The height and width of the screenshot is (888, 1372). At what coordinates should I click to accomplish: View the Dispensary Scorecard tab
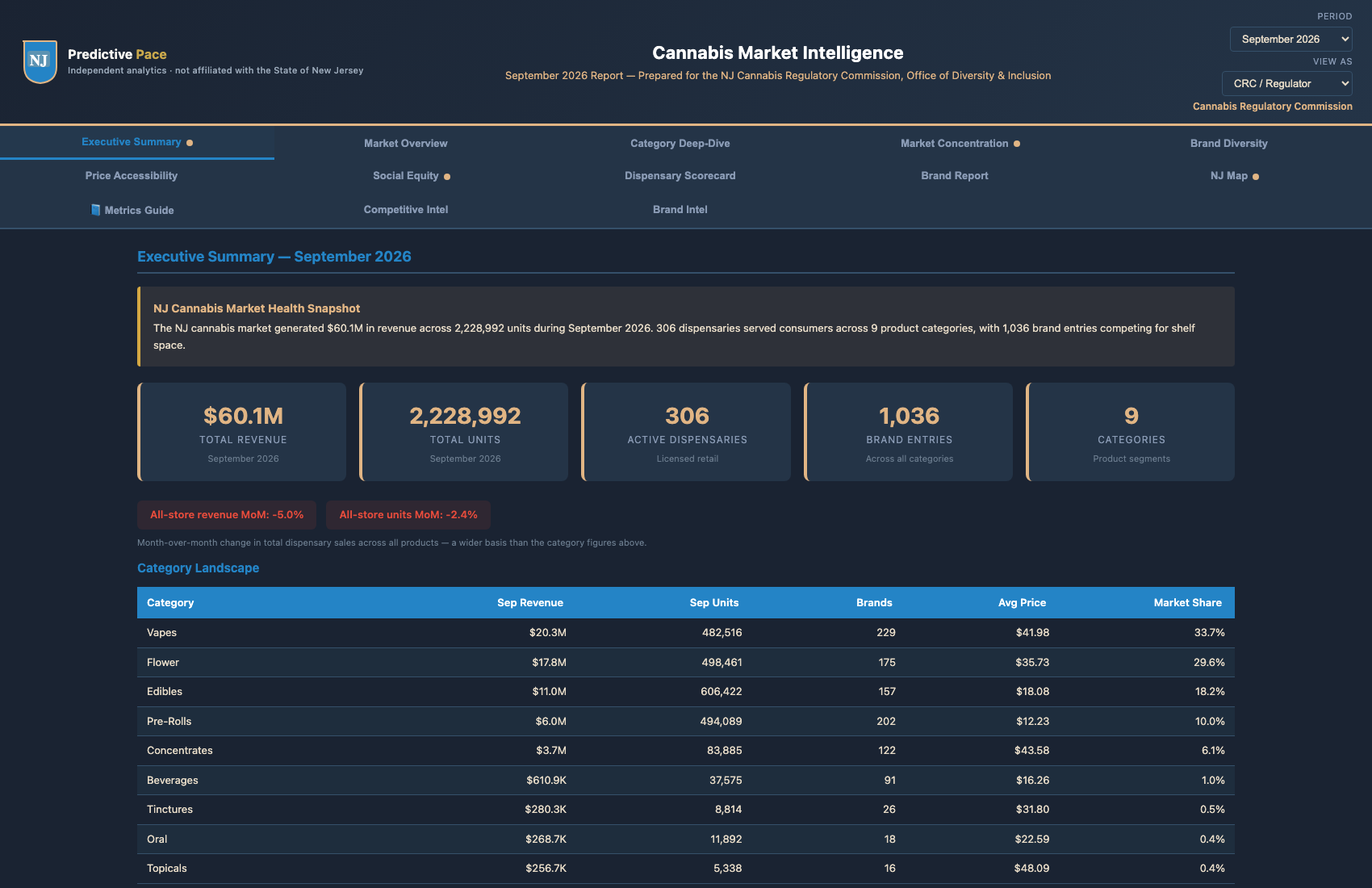[x=680, y=175]
